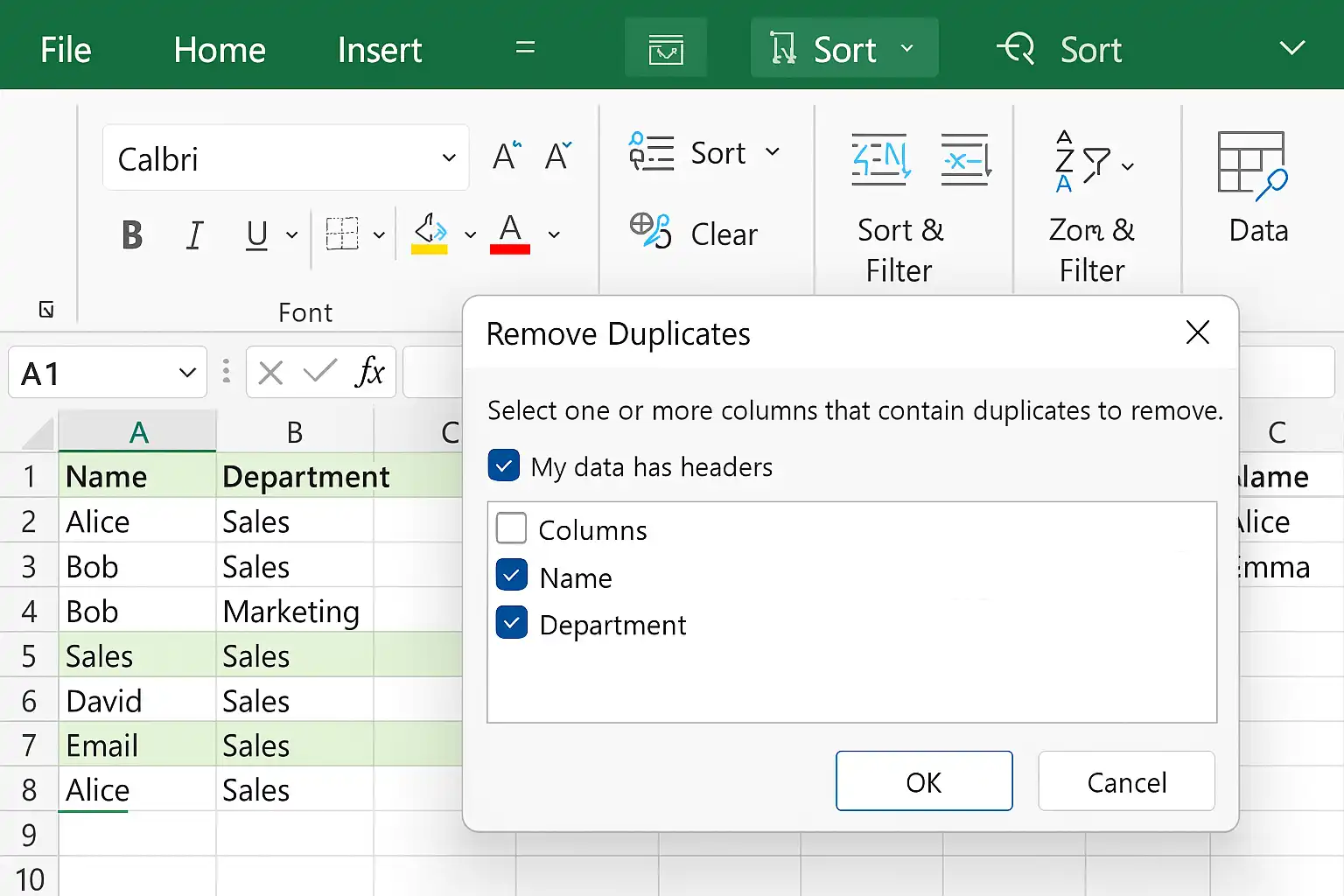This screenshot has height=896, width=1344.
Task: Check the Columns select-all checkbox
Action: click(511, 528)
